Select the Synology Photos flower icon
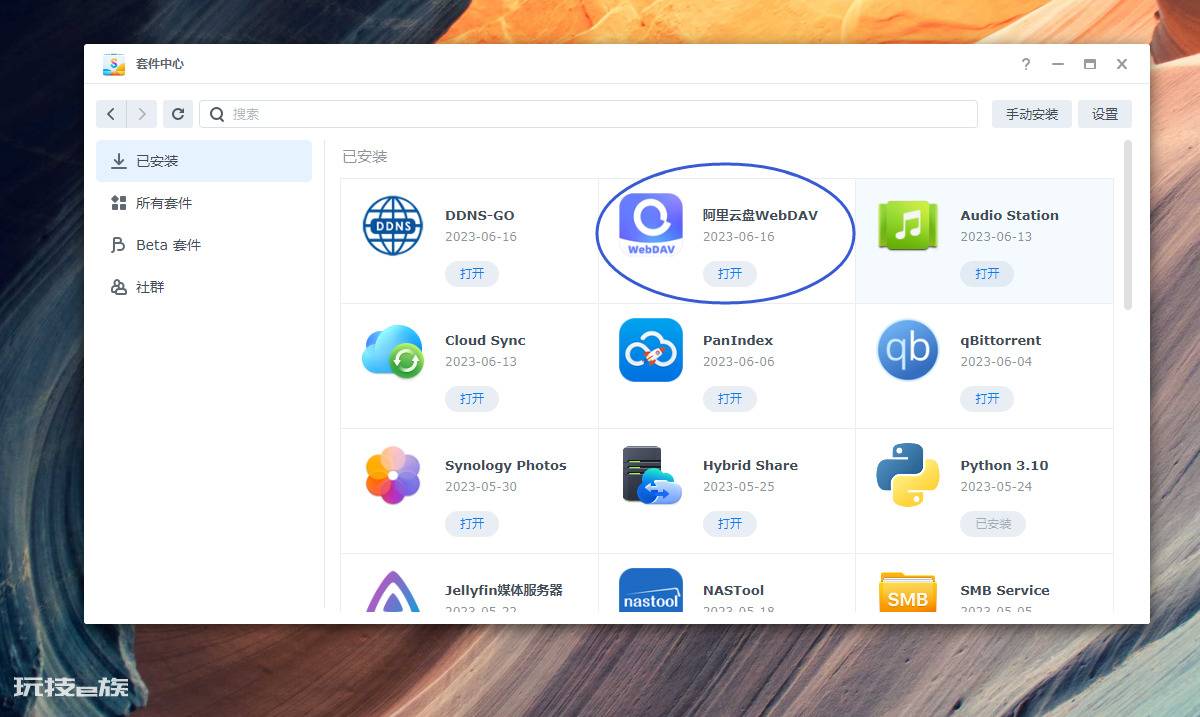This screenshot has width=1200, height=717. click(393, 475)
